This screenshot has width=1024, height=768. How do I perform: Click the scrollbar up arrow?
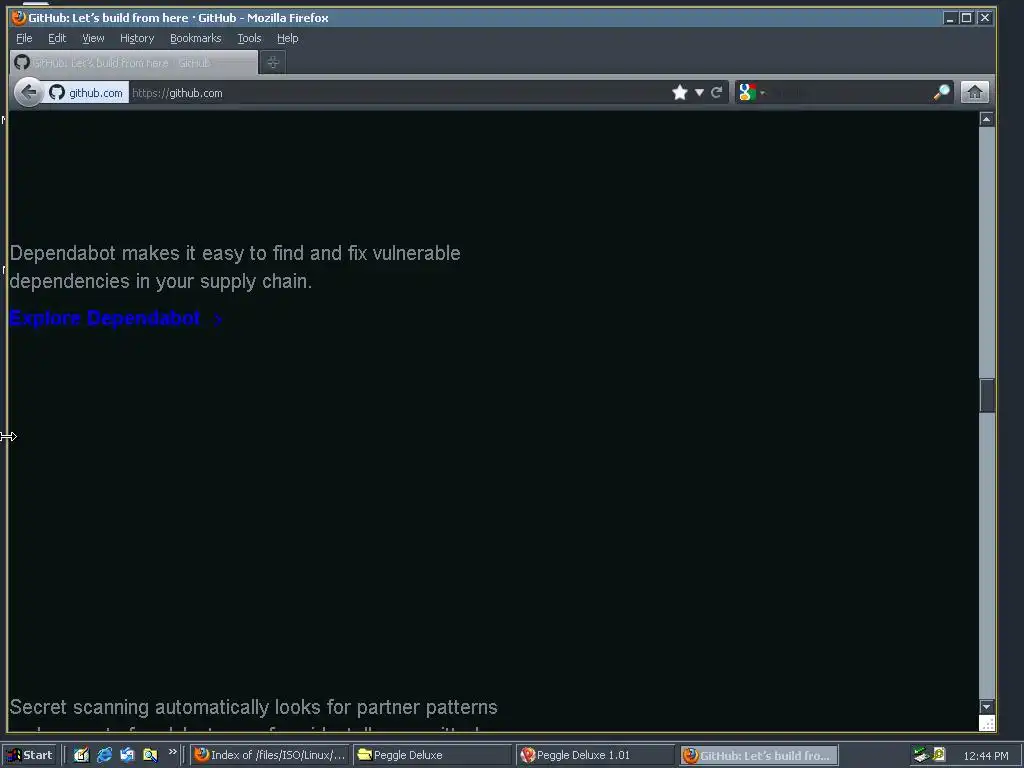click(986, 119)
